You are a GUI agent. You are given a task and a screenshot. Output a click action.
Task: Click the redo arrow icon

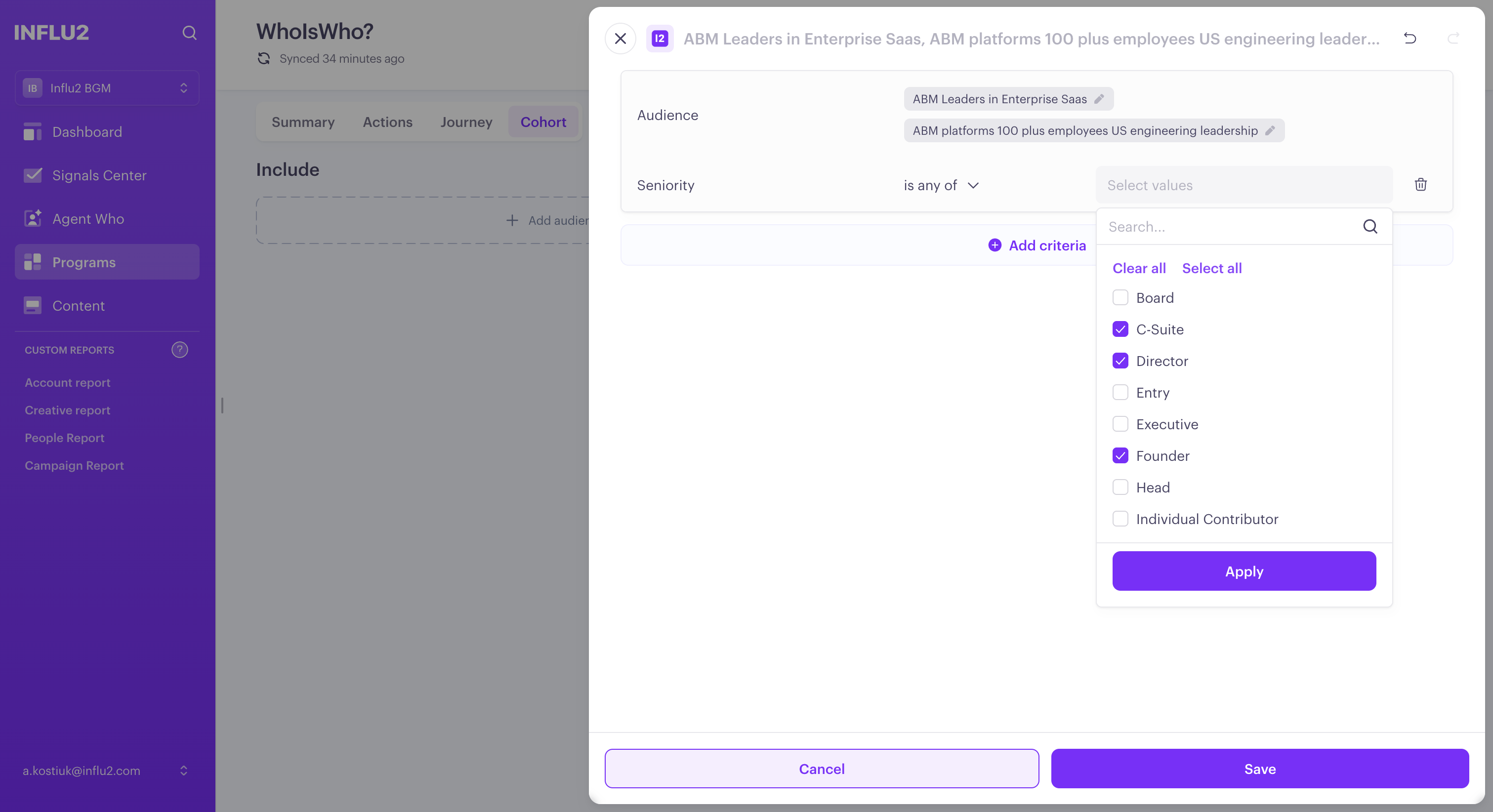click(x=1453, y=39)
